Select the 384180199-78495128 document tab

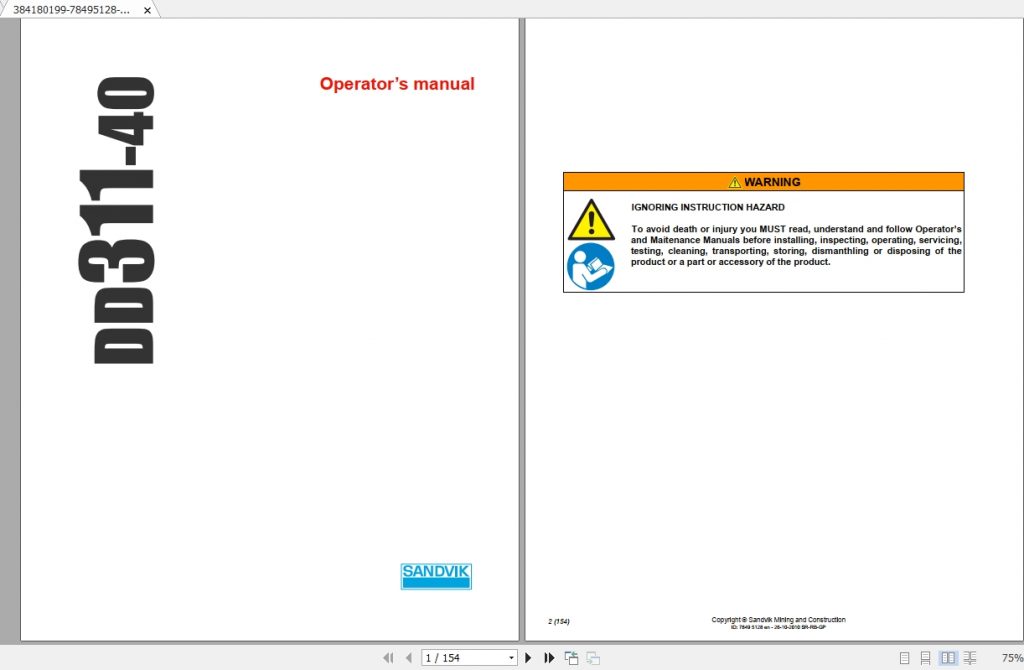[70, 9]
